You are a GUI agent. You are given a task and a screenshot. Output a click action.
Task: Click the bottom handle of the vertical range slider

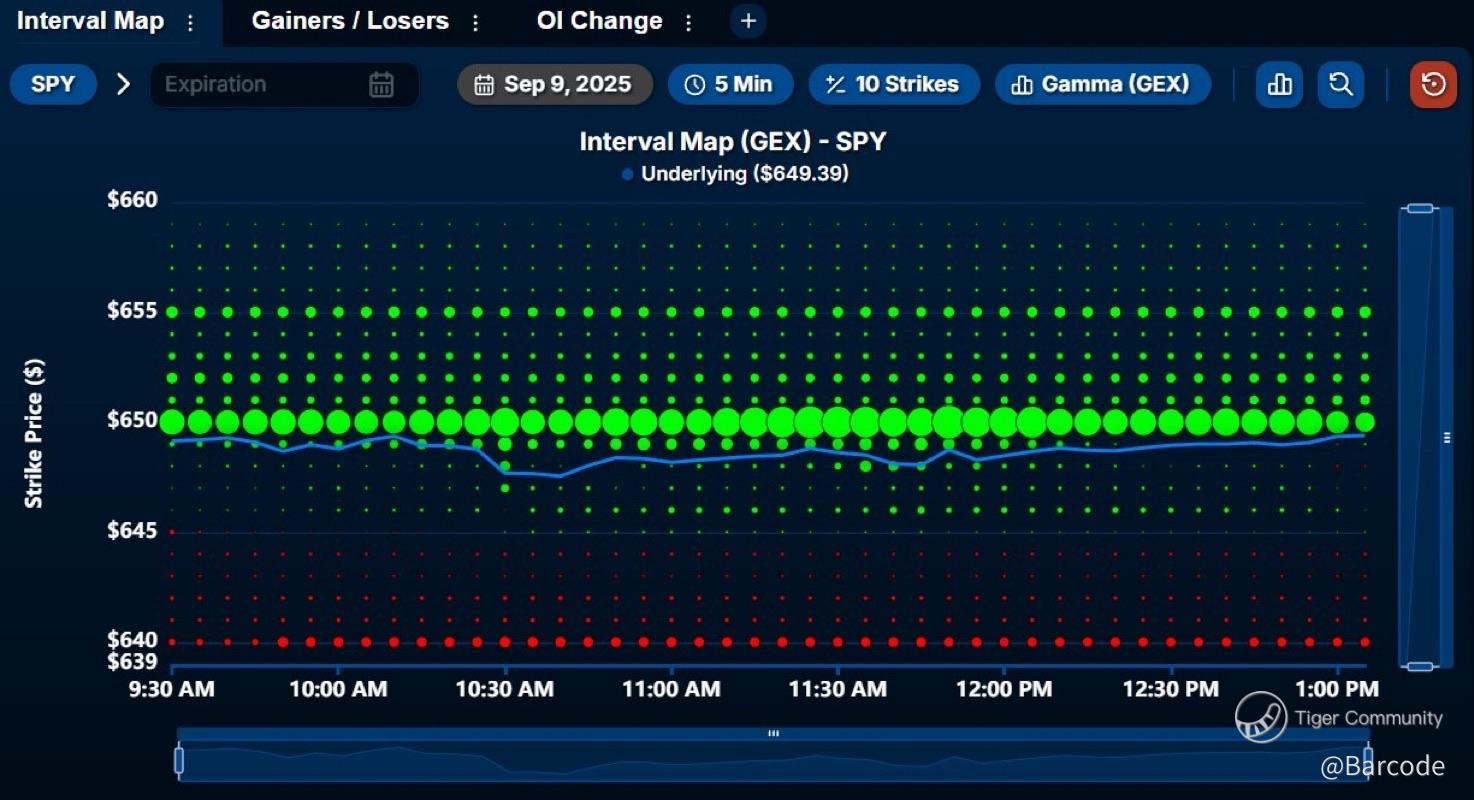point(1420,666)
